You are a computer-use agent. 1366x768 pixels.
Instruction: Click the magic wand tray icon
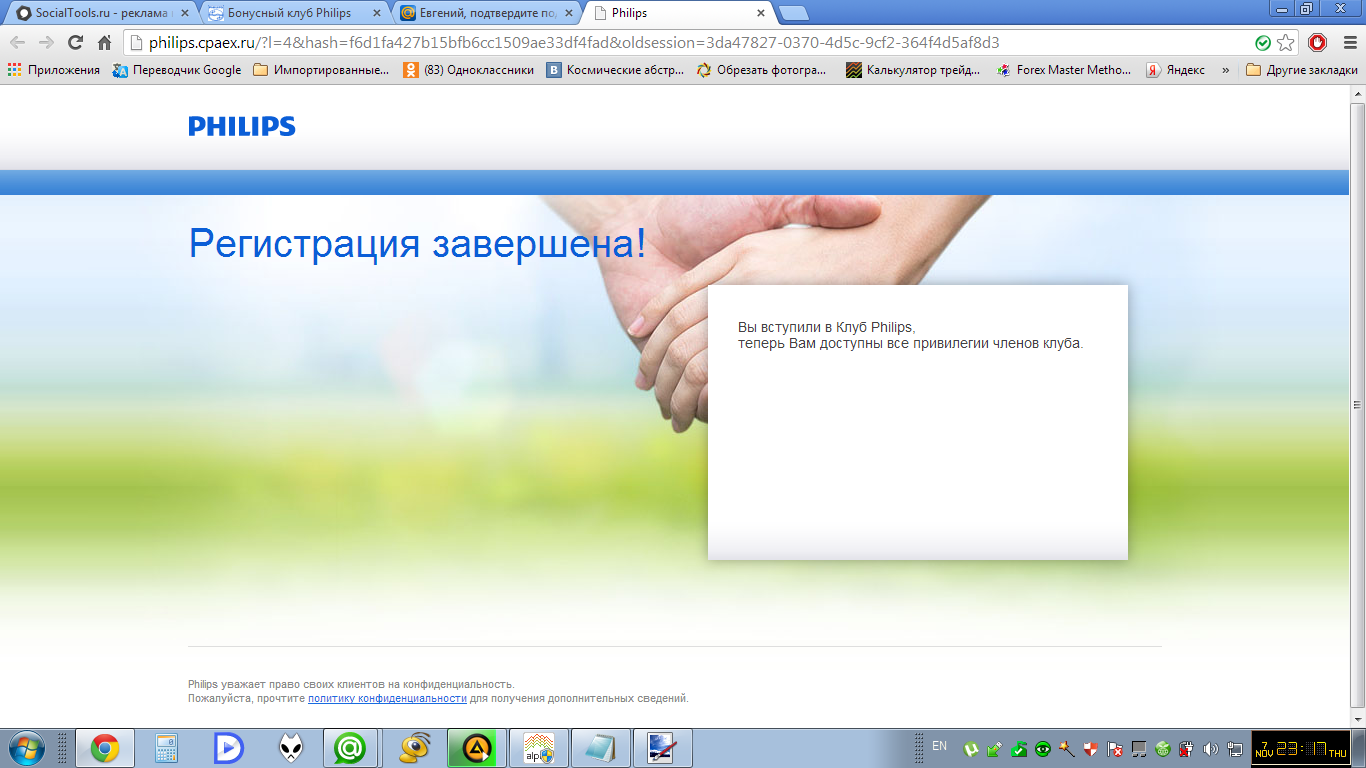coord(1067,748)
